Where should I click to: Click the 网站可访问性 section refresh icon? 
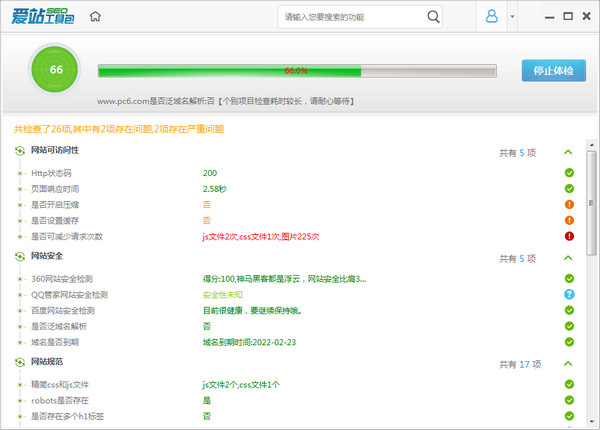pyautogui.click(x=20, y=151)
